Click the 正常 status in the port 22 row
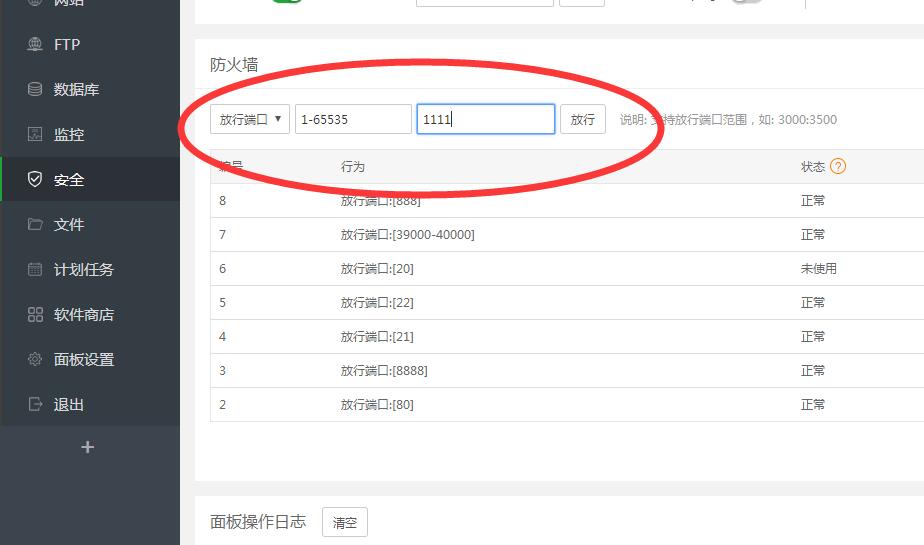This screenshot has width=924, height=545. [813, 303]
